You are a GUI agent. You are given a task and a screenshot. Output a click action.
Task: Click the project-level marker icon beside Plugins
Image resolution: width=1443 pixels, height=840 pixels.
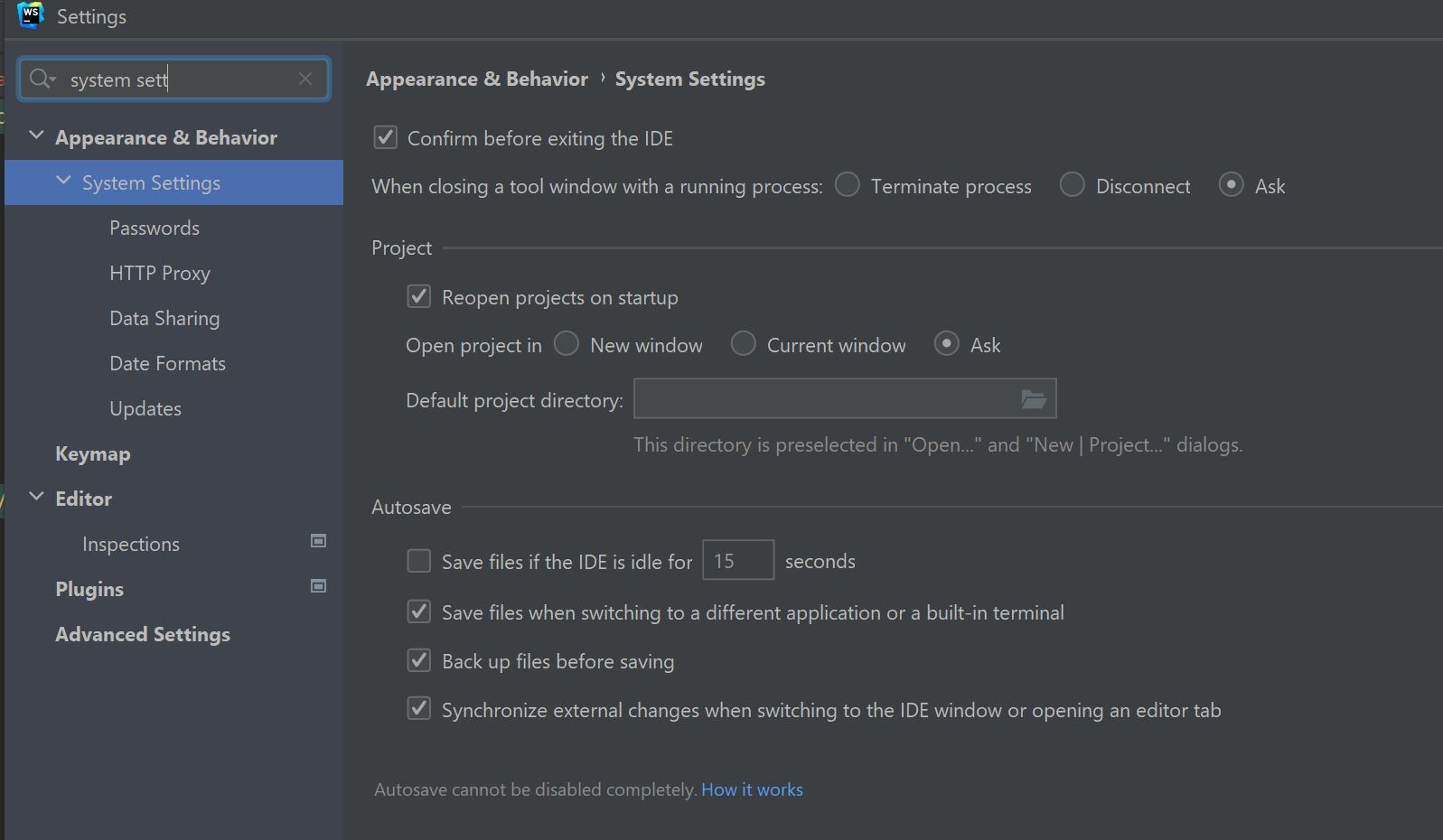[x=318, y=586]
